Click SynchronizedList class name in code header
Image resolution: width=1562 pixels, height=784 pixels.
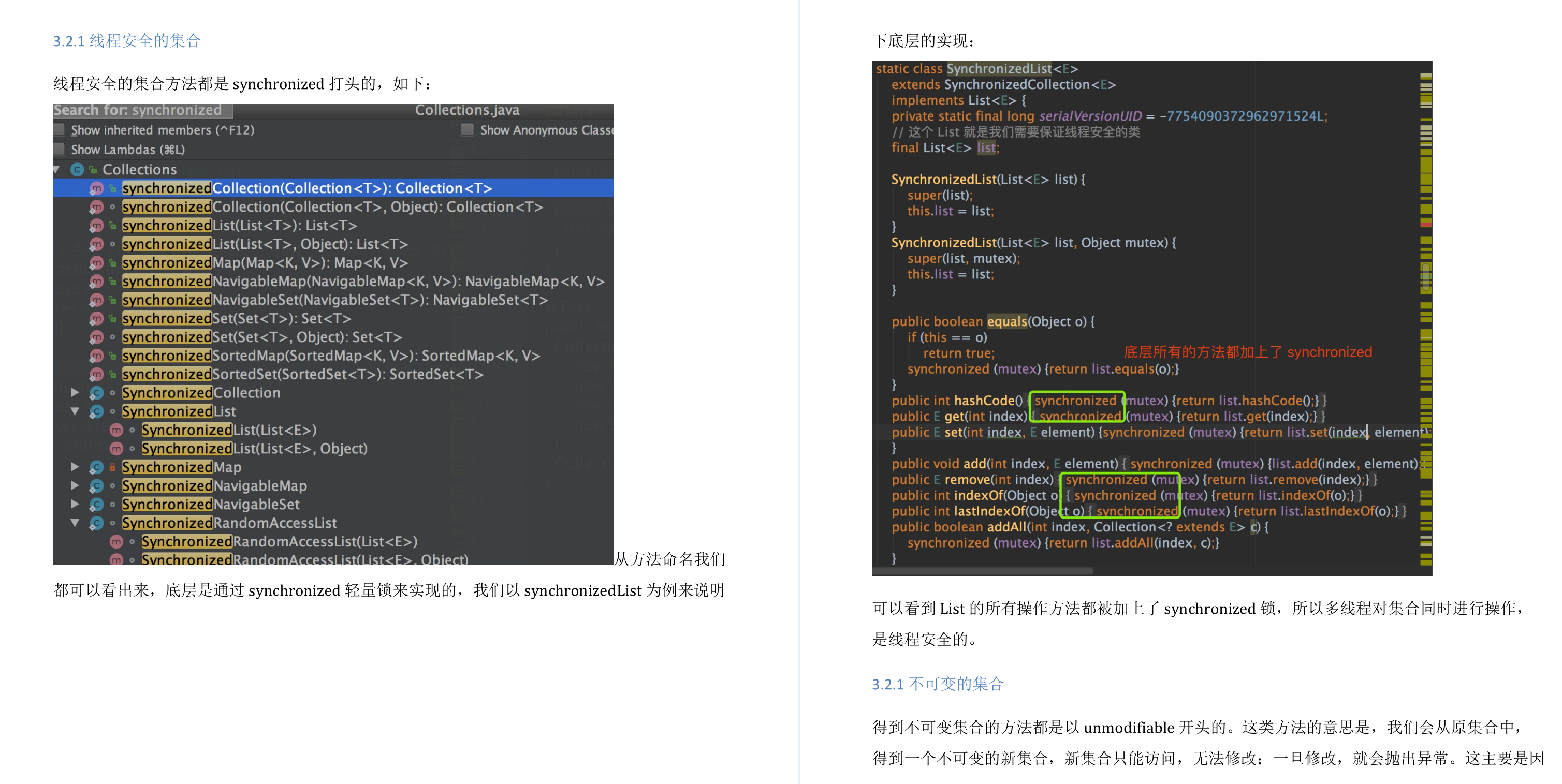click(999, 69)
